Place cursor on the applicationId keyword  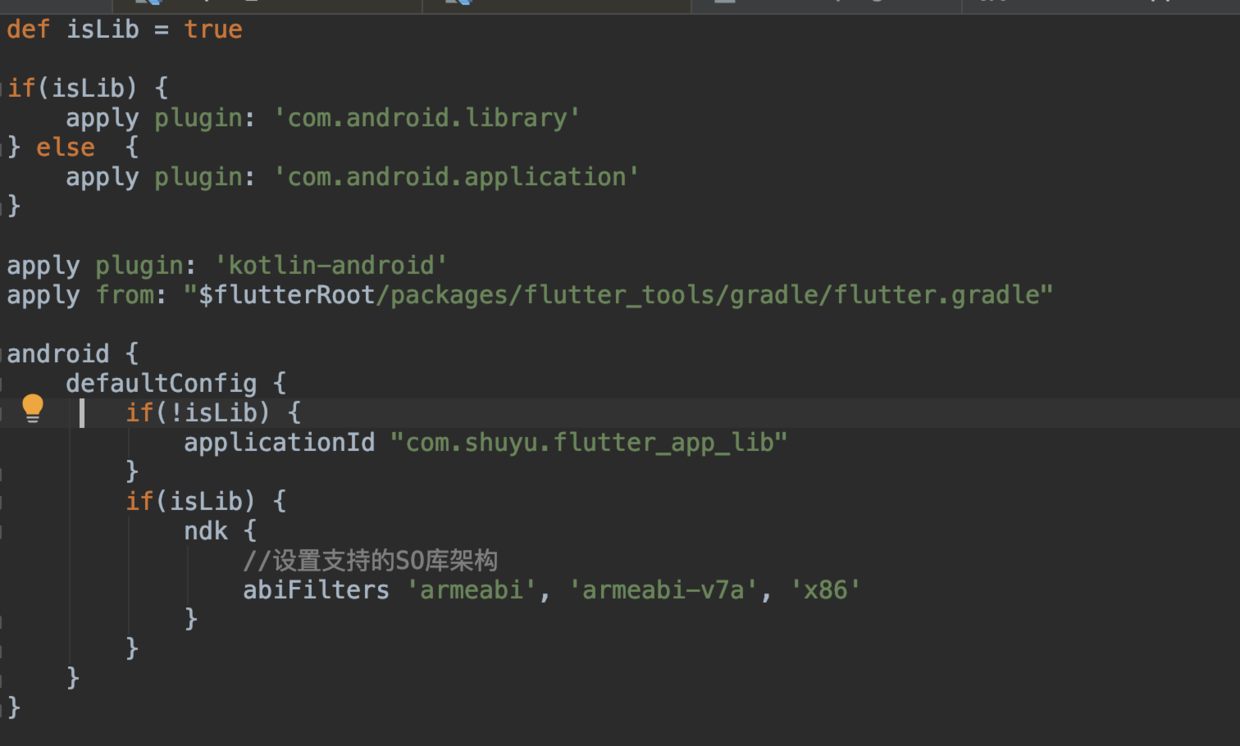coord(279,442)
